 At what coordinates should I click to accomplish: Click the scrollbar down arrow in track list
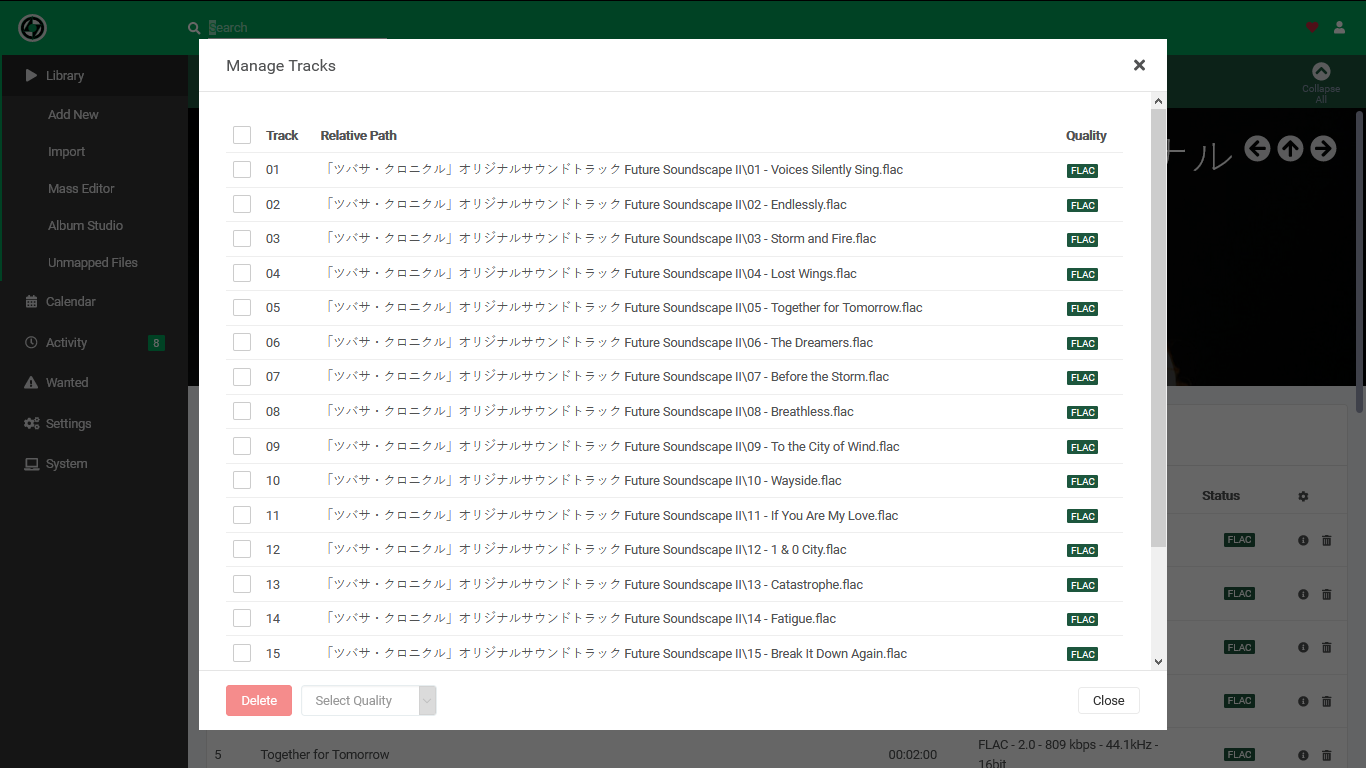1157,662
